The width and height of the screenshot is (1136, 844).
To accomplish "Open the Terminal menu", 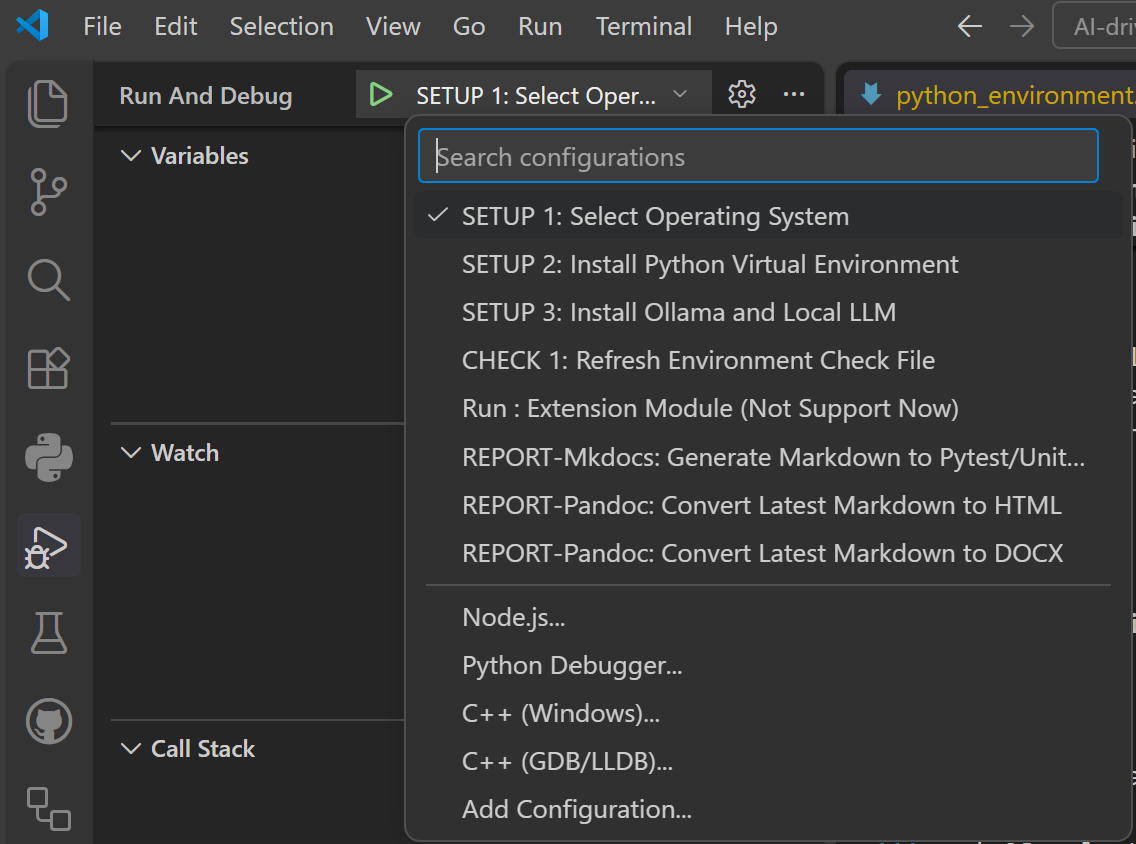I will tap(643, 27).
